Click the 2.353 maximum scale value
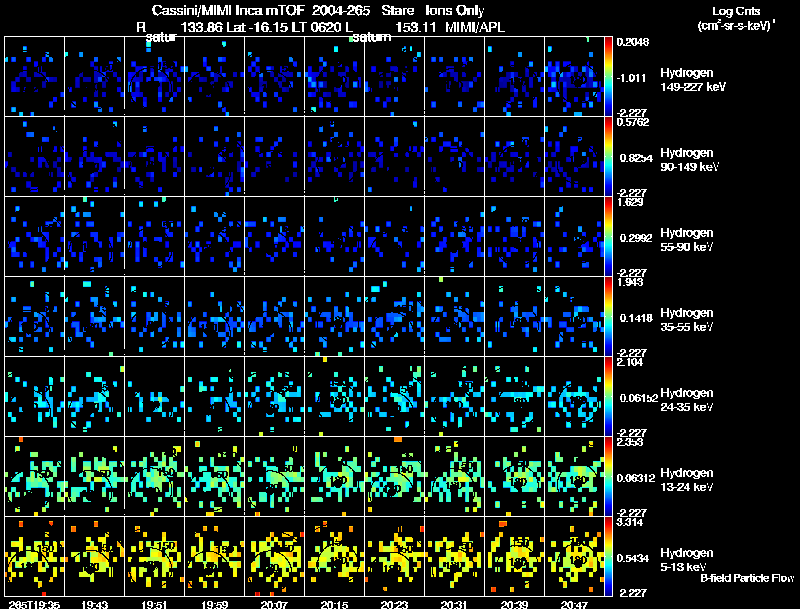The height and width of the screenshot is (609, 800). [630, 442]
